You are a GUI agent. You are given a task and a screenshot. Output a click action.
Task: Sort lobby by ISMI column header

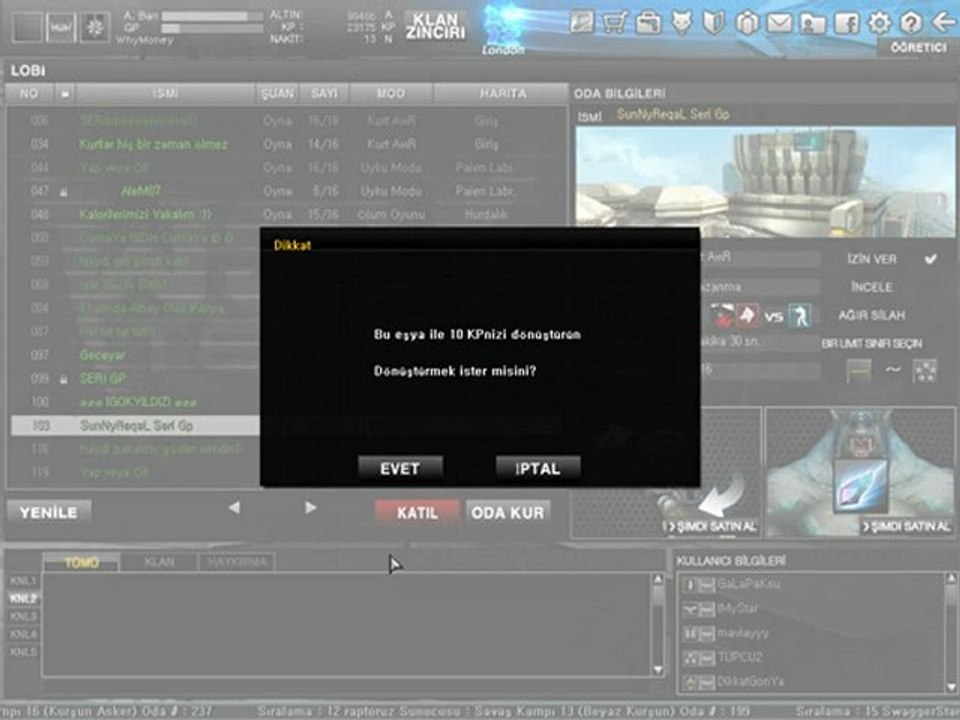[x=165, y=94]
